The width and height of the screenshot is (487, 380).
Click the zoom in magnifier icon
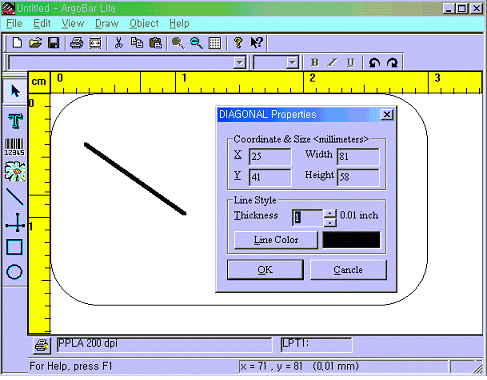pyautogui.click(x=178, y=43)
